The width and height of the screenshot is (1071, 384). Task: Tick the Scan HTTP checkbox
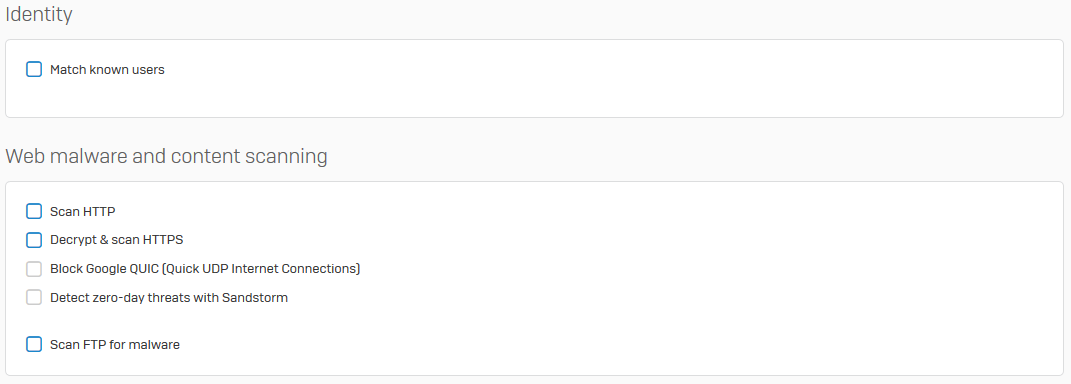pyautogui.click(x=34, y=211)
